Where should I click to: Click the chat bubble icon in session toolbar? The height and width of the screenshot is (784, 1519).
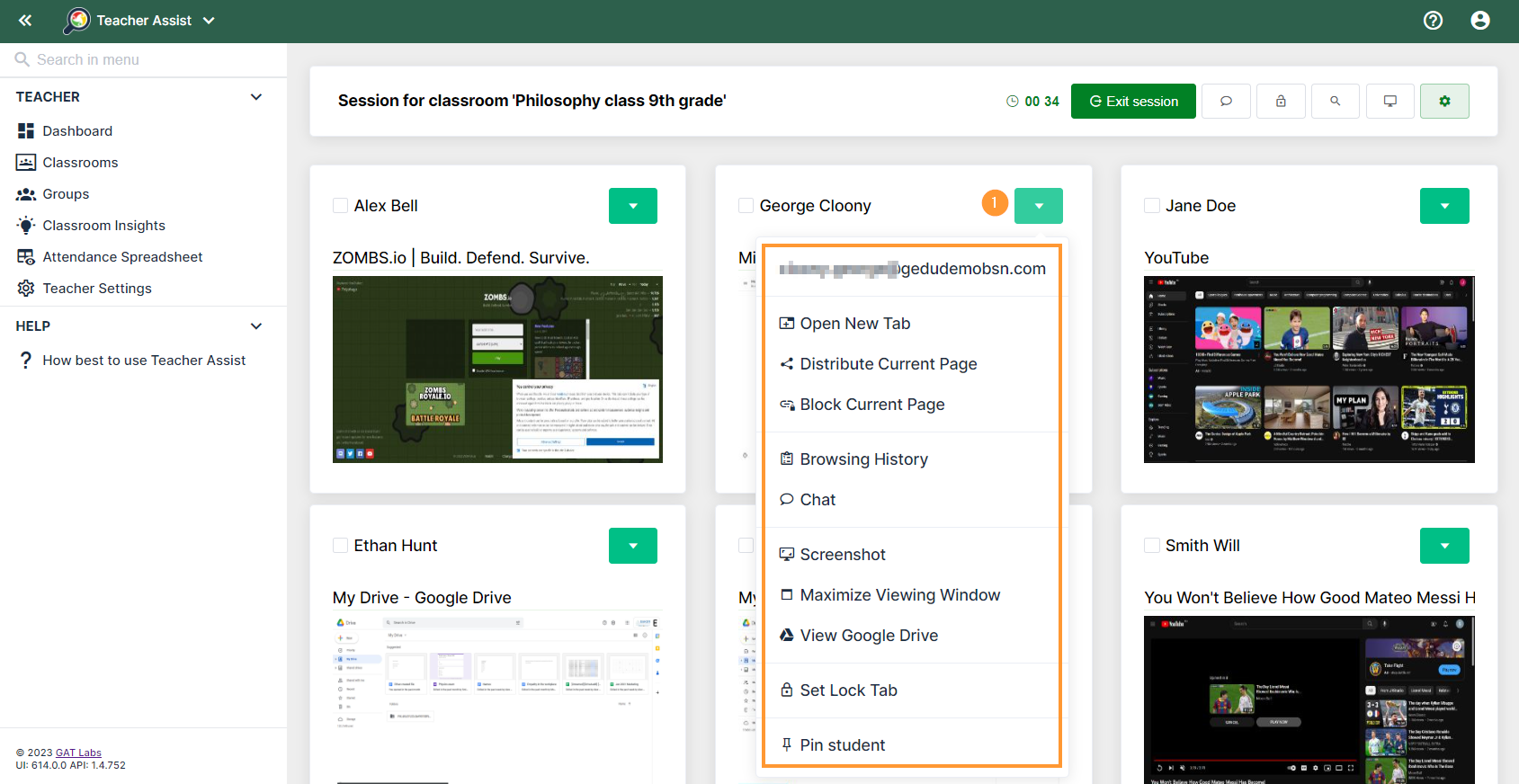pyautogui.click(x=1226, y=102)
